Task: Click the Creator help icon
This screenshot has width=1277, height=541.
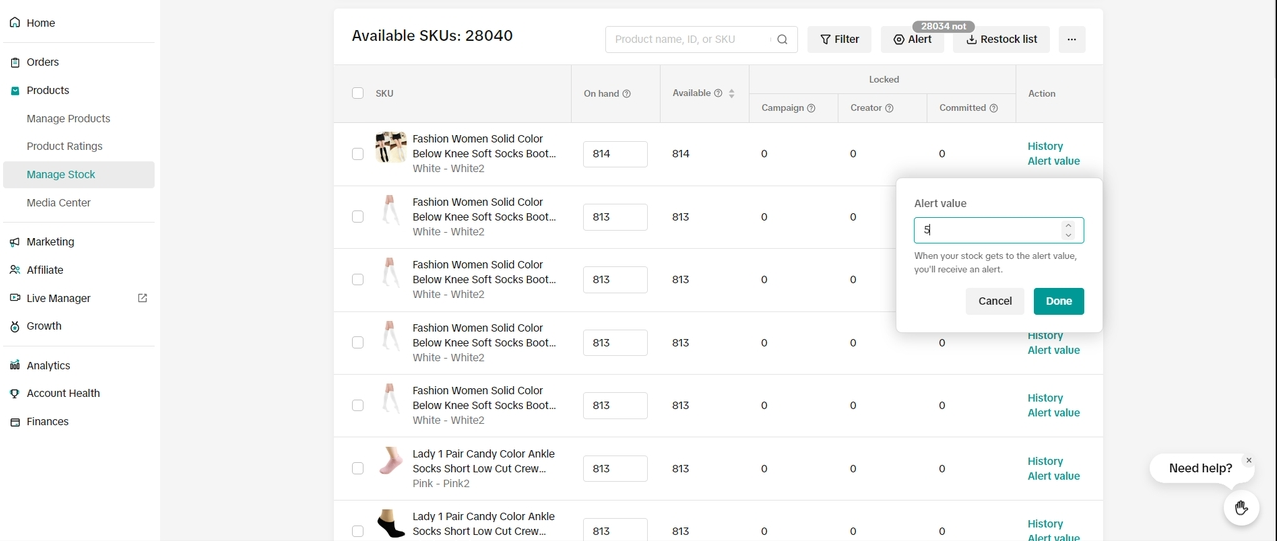Action: pyautogui.click(x=889, y=108)
